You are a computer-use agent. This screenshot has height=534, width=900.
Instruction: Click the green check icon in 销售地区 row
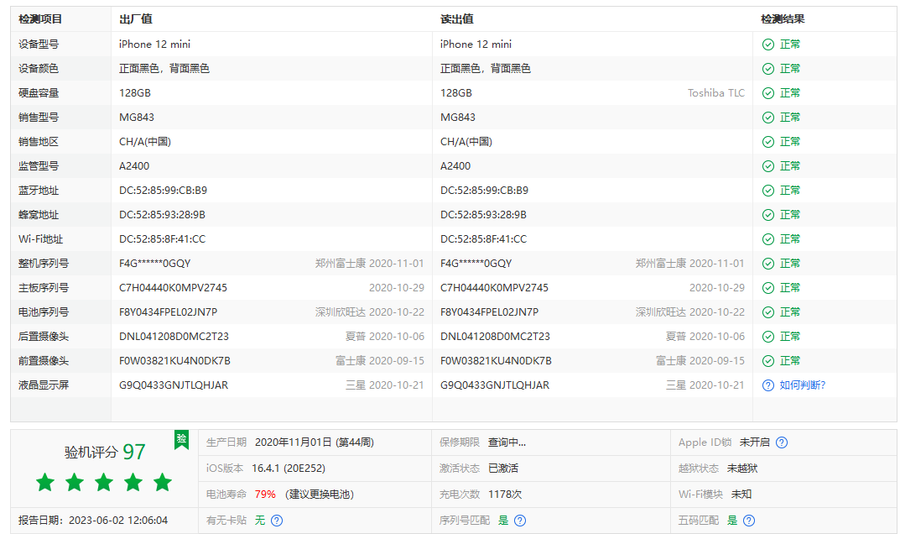click(x=768, y=142)
